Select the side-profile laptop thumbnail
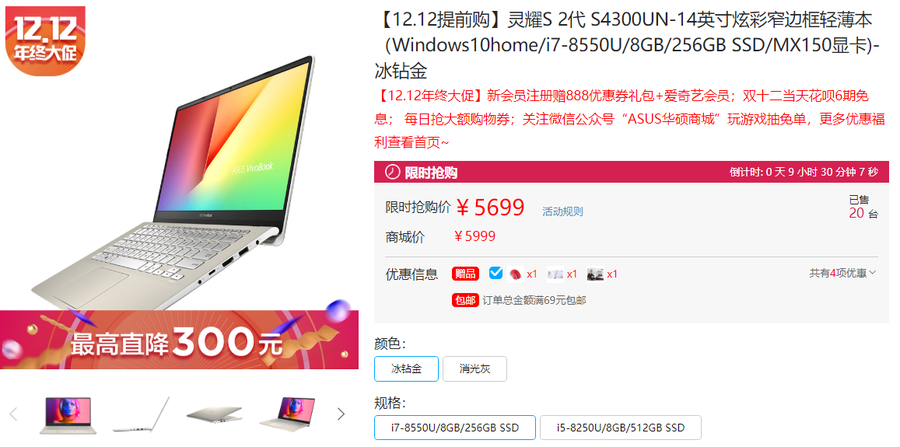The width and height of the screenshot is (900, 447). (x=141, y=415)
